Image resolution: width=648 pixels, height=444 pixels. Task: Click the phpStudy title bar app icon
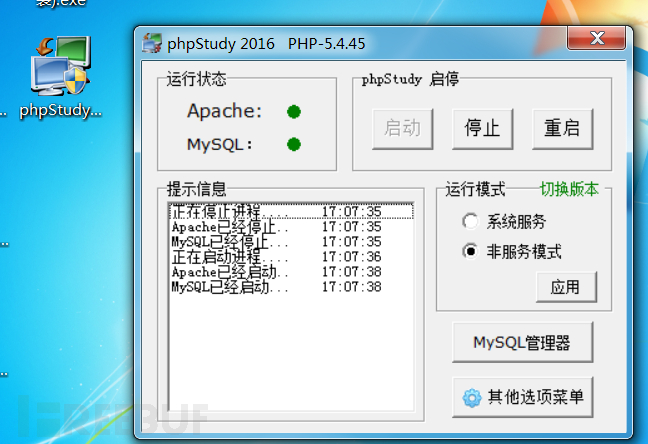click(152, 43)
